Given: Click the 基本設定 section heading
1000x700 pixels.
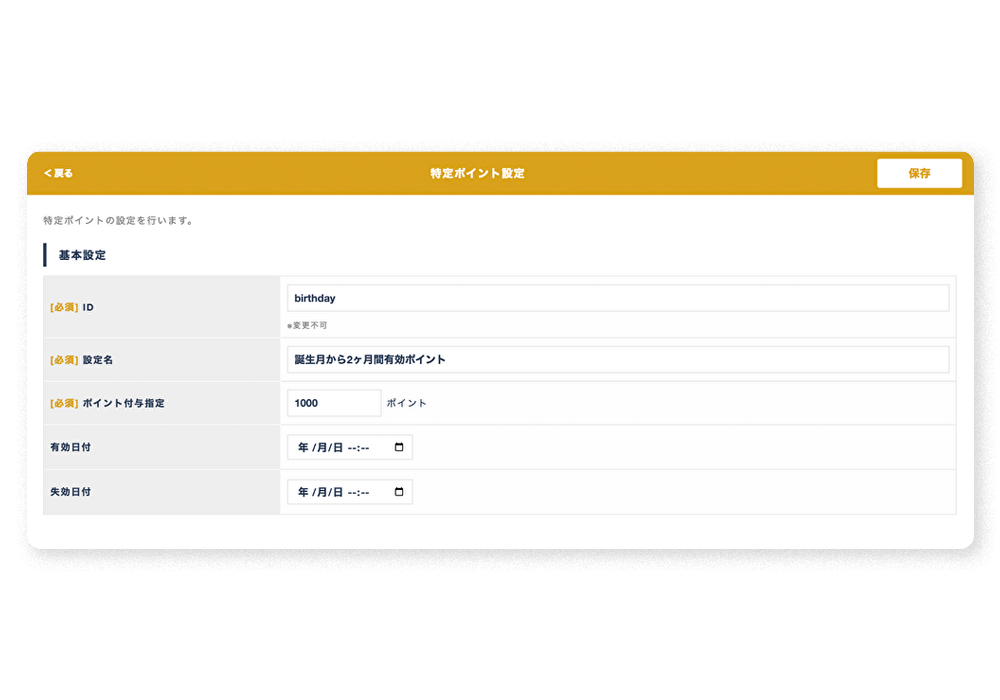Looking at the screenshot, I should click(82, 255).
